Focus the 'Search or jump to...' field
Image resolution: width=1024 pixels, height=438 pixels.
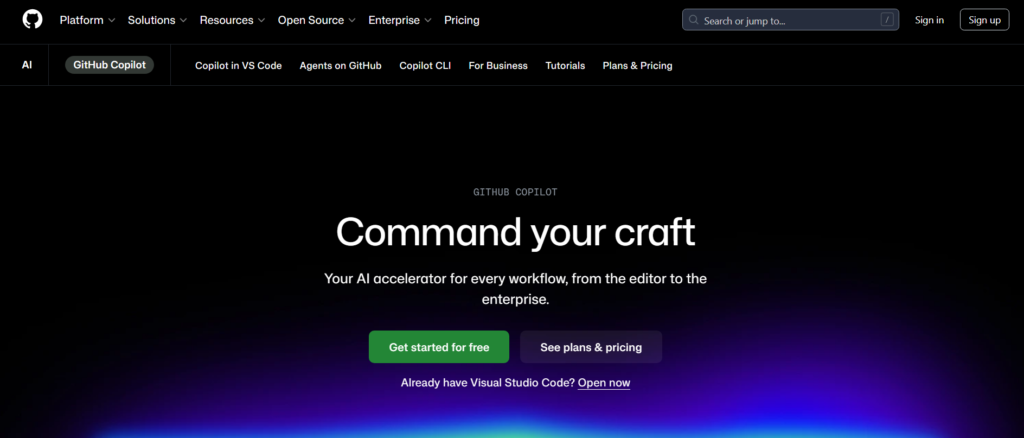tap(790, 20)
